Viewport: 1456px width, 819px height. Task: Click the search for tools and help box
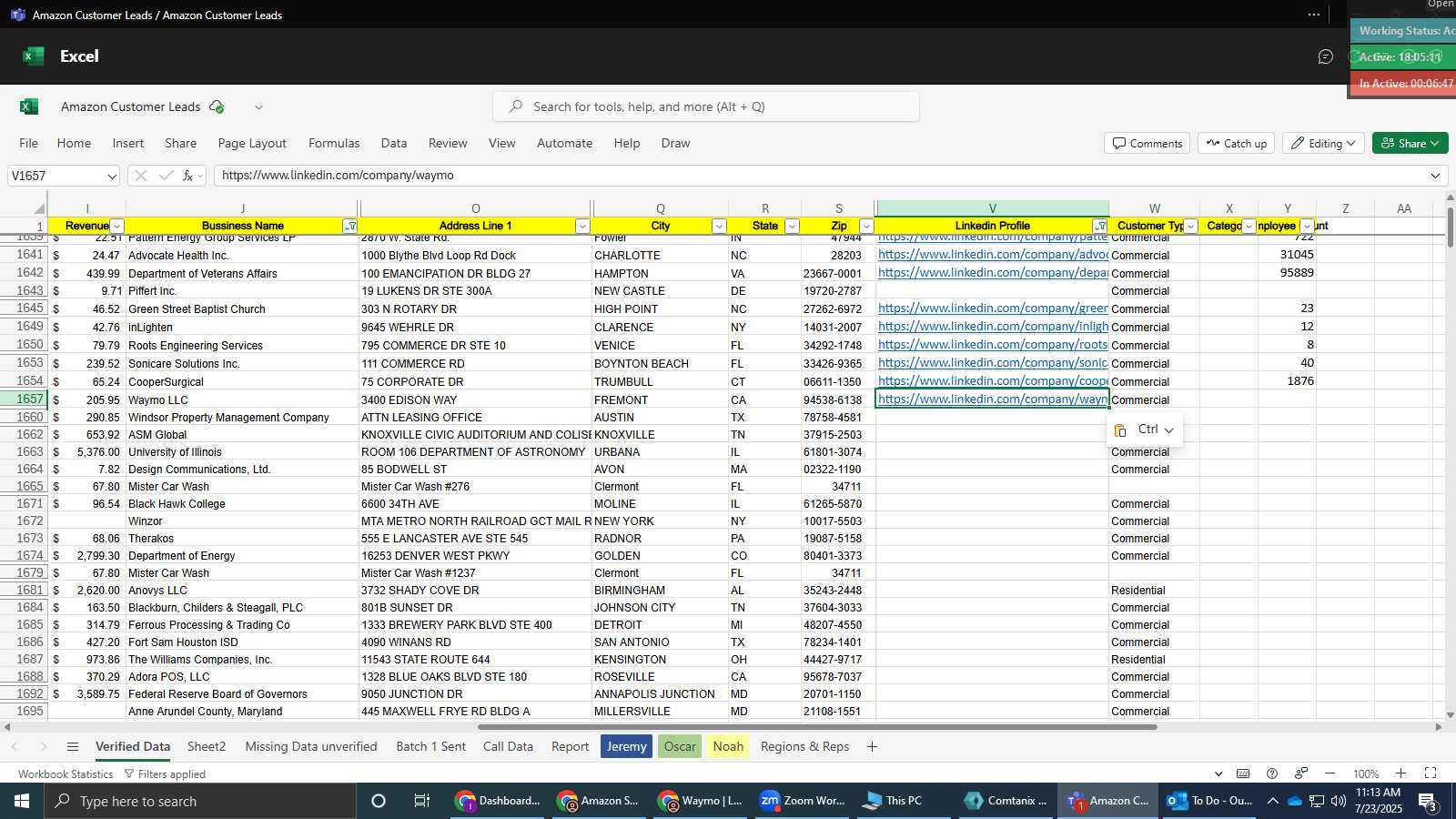click(x=706, y=106)
